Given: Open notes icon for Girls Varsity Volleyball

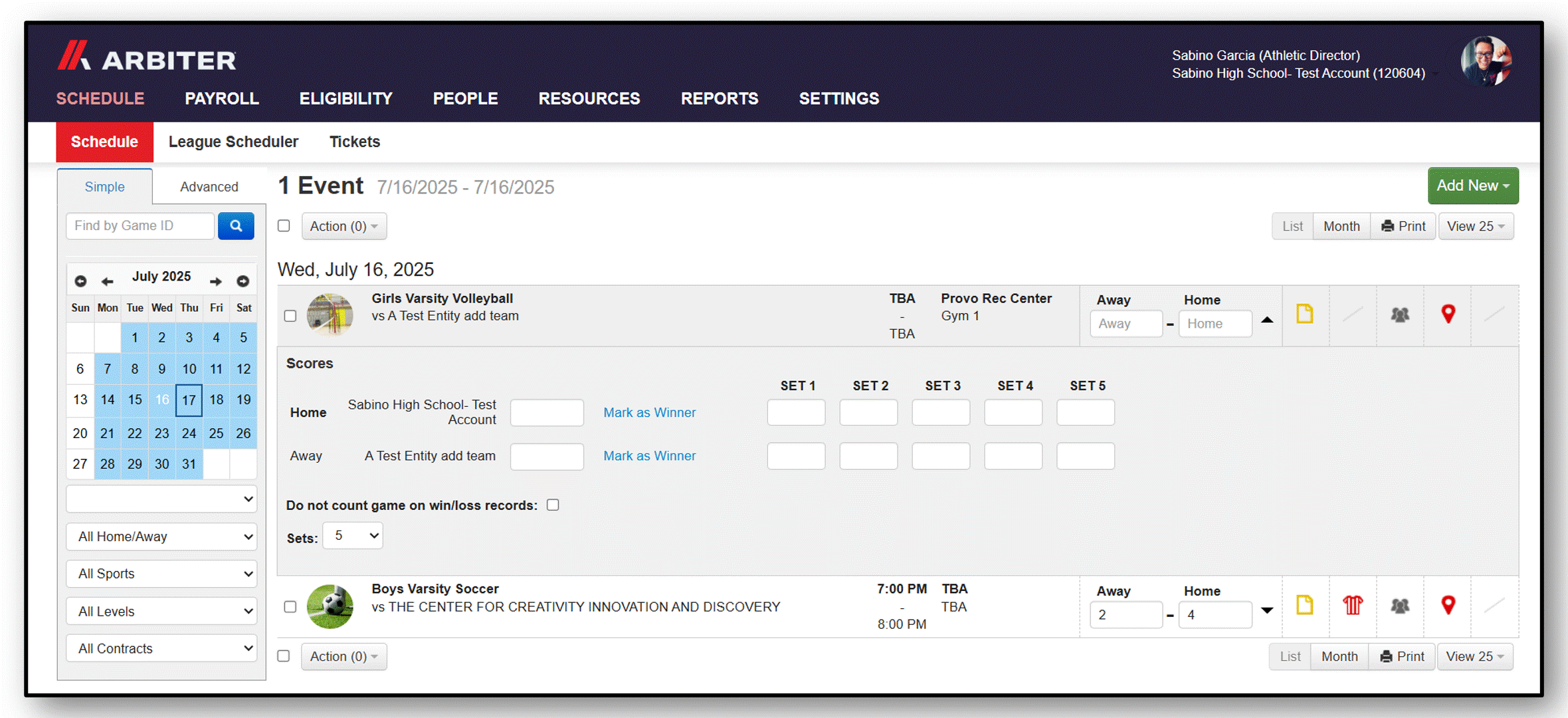Looking at the screenshot, I should pos(1305,314).
